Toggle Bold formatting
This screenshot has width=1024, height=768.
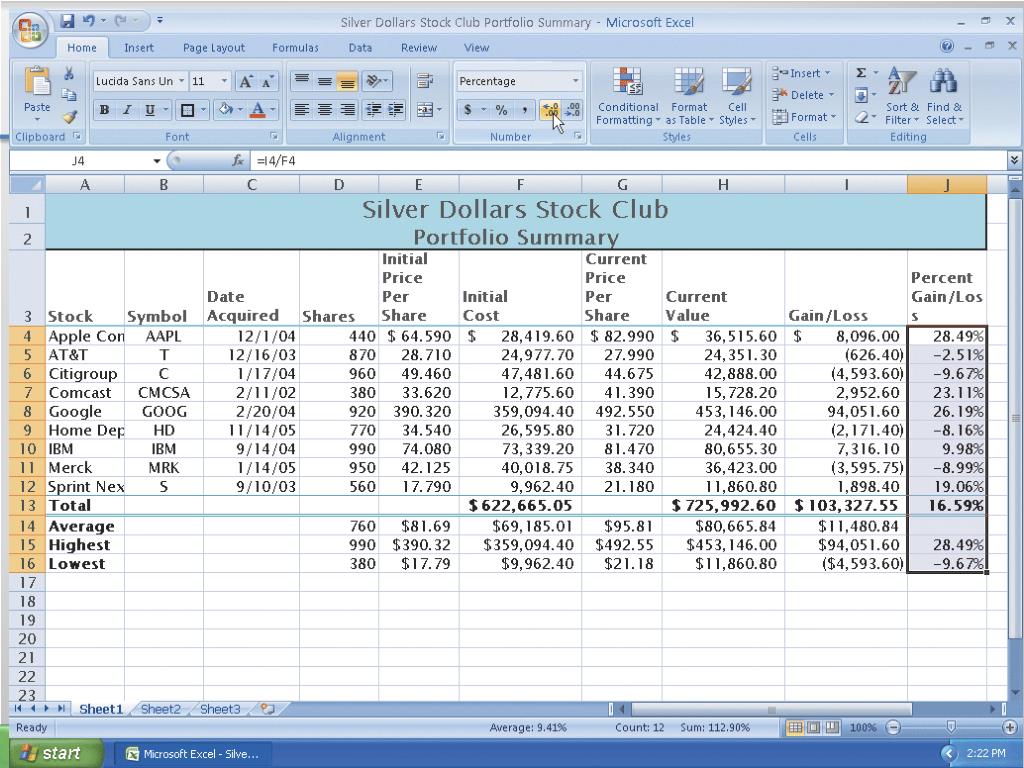104,110
